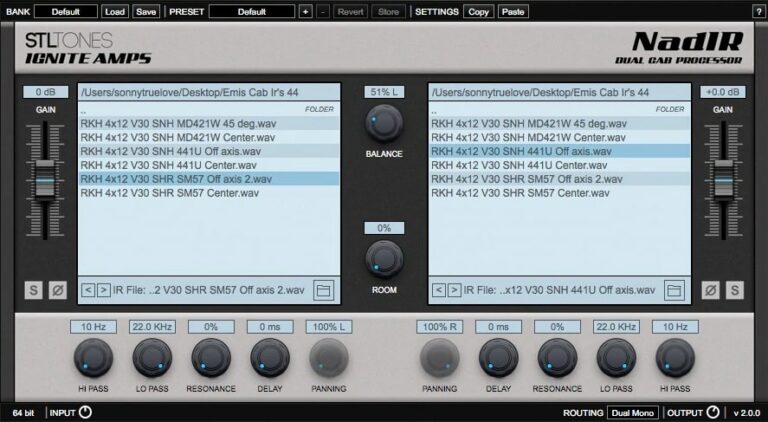This screenshot has width=768, height=422.
Task: Select SM57 Off axis 2.wav in left list
Action: (x=209, y=179)
